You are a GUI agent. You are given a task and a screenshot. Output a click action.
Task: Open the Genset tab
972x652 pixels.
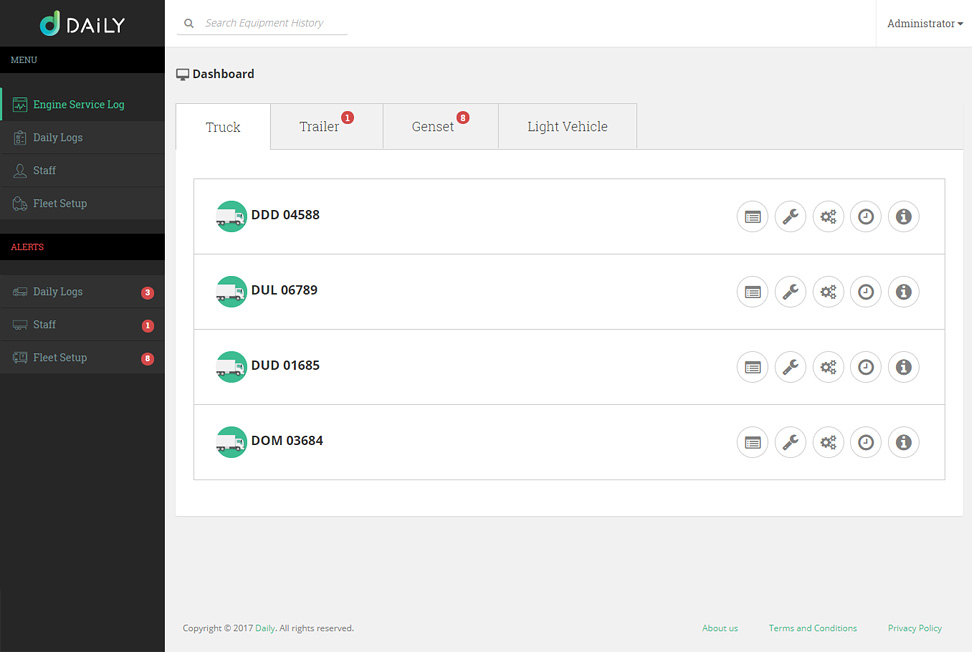coord(433,127)
